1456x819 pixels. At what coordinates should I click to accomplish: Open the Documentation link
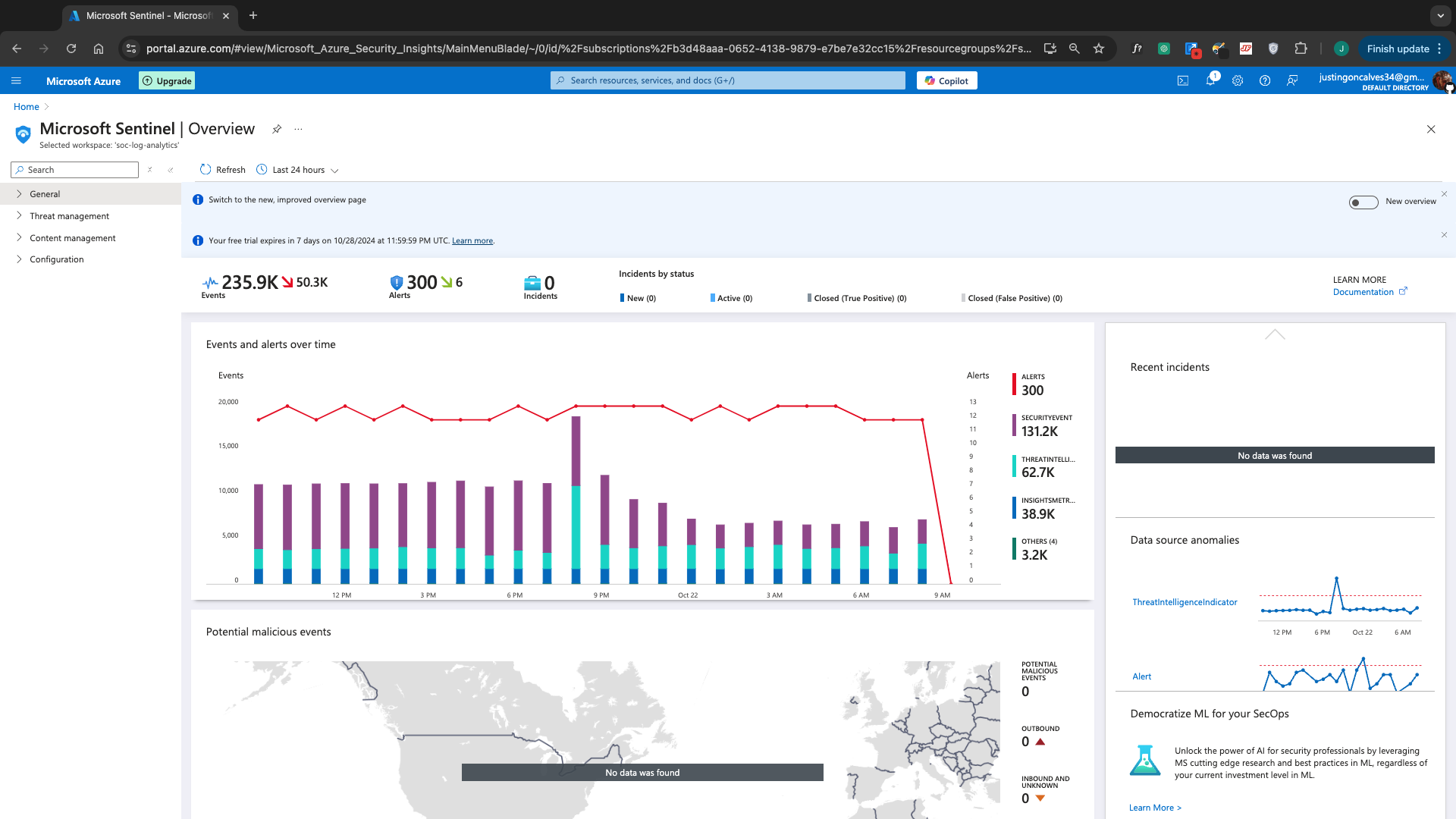[1370, 292]
